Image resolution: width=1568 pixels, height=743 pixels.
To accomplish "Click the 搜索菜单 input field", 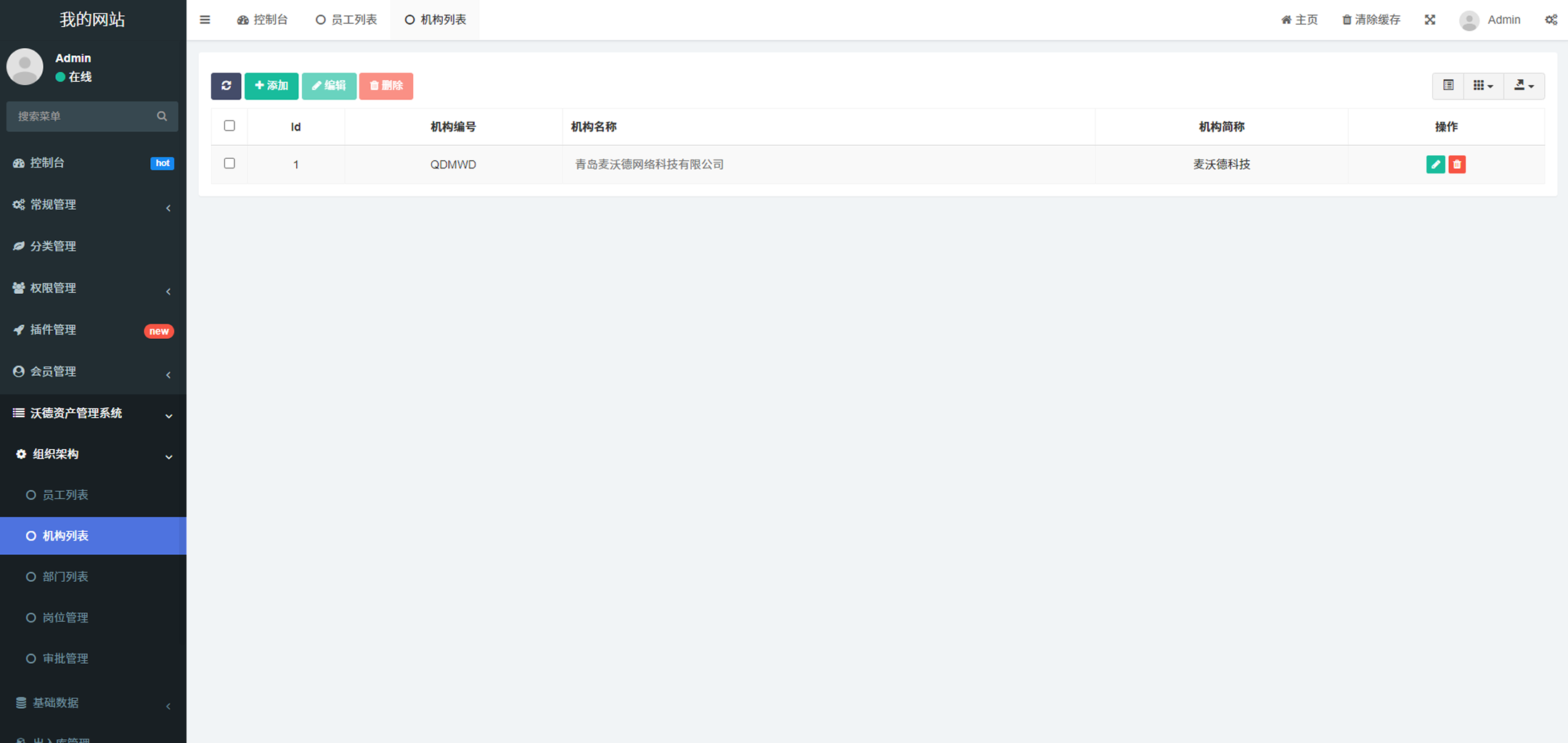I will (x=83, y=116).
